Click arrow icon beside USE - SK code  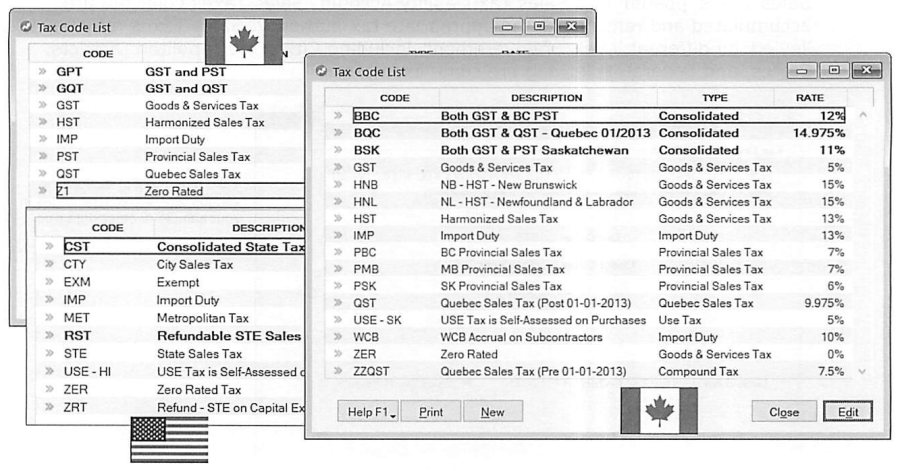click(339, 320)
